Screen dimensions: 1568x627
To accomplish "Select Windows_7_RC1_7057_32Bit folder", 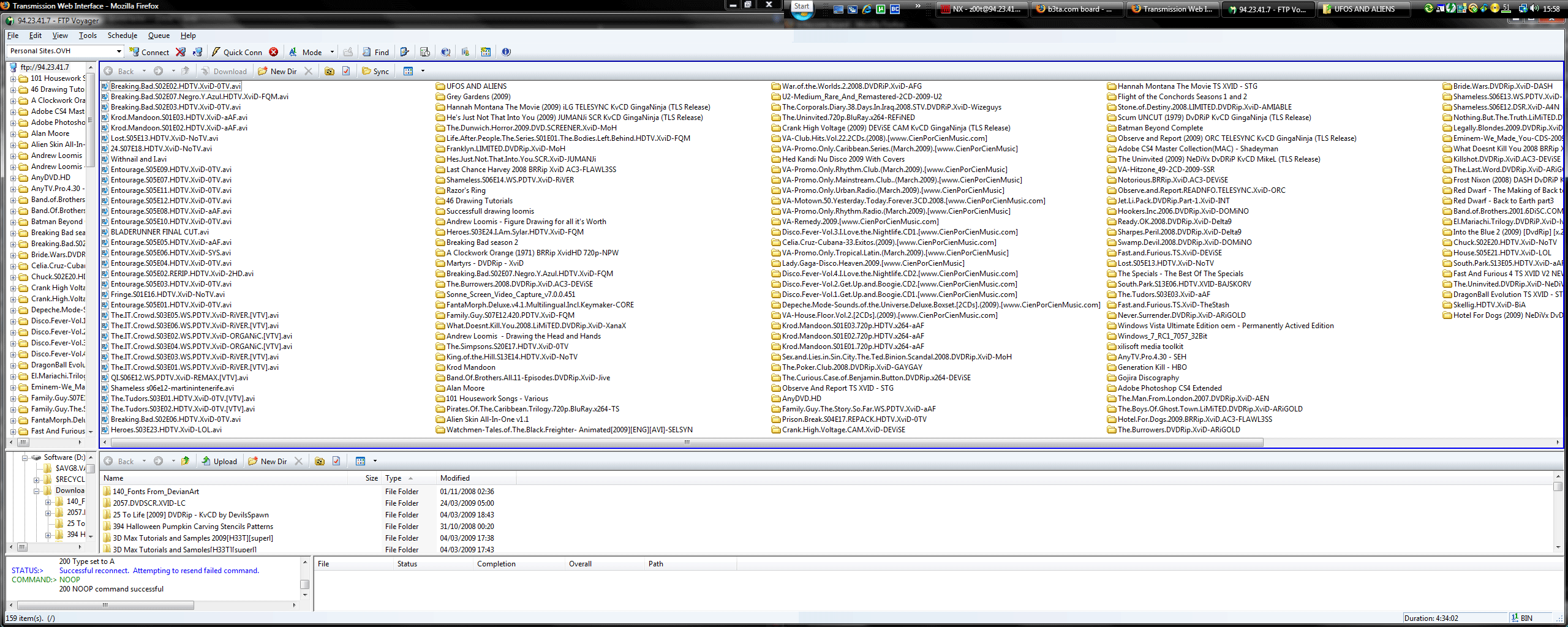I will (x=1162, y=336).
